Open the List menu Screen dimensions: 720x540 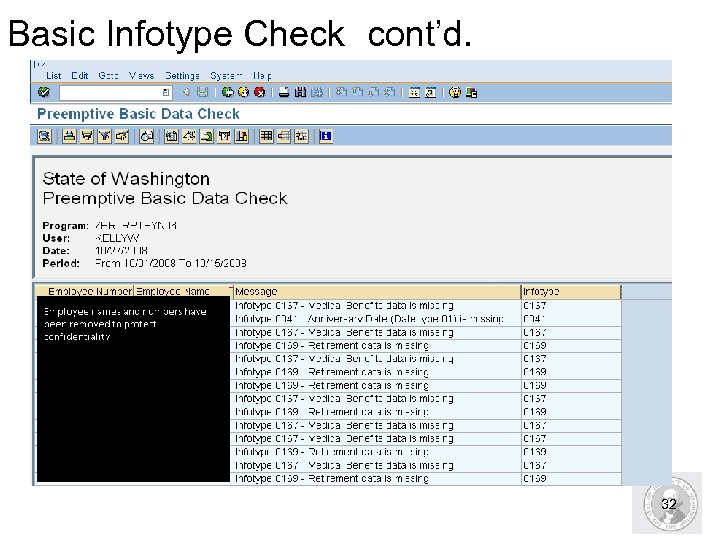click(x=54, y=76)
